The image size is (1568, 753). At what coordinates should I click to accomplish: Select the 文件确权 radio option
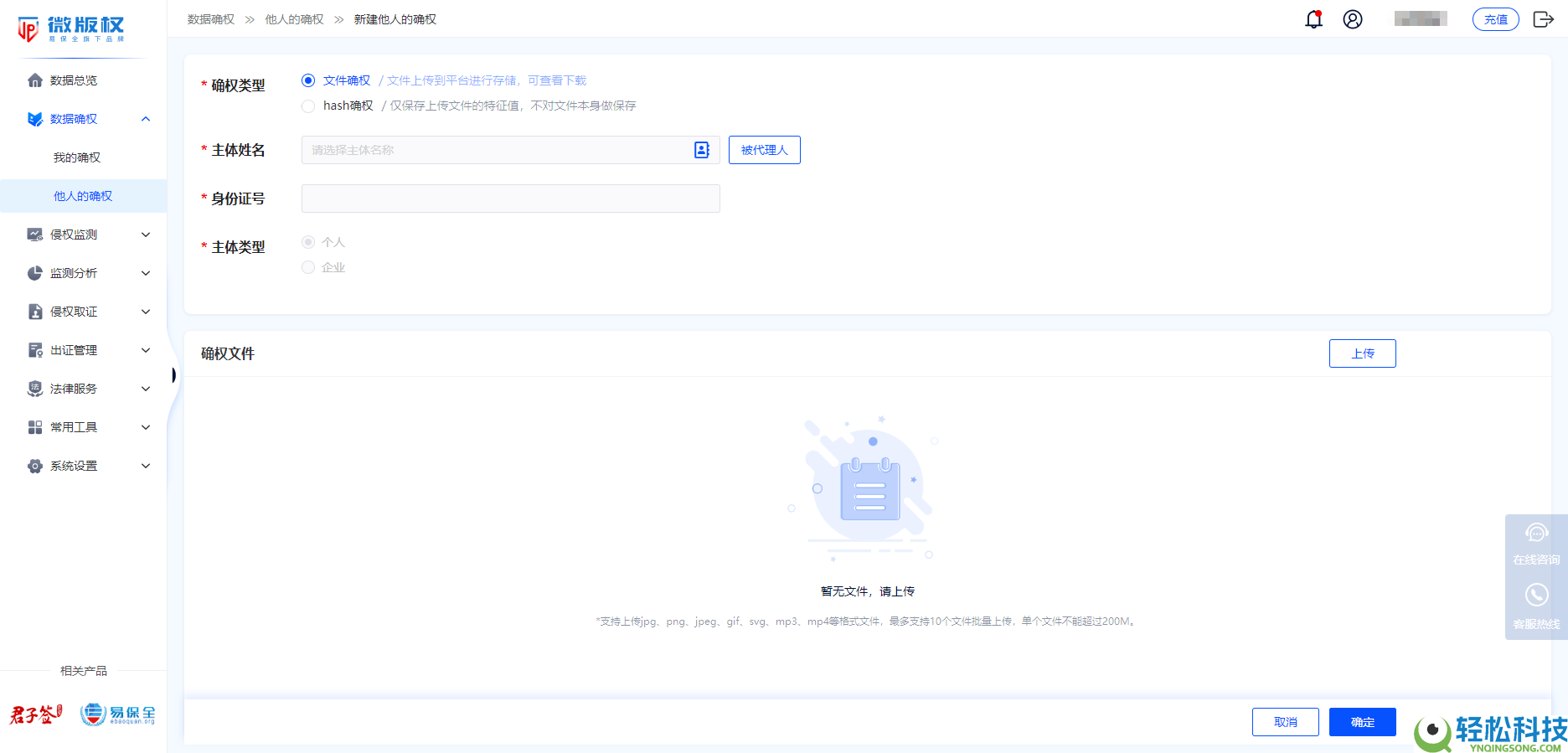pos(308,80)
